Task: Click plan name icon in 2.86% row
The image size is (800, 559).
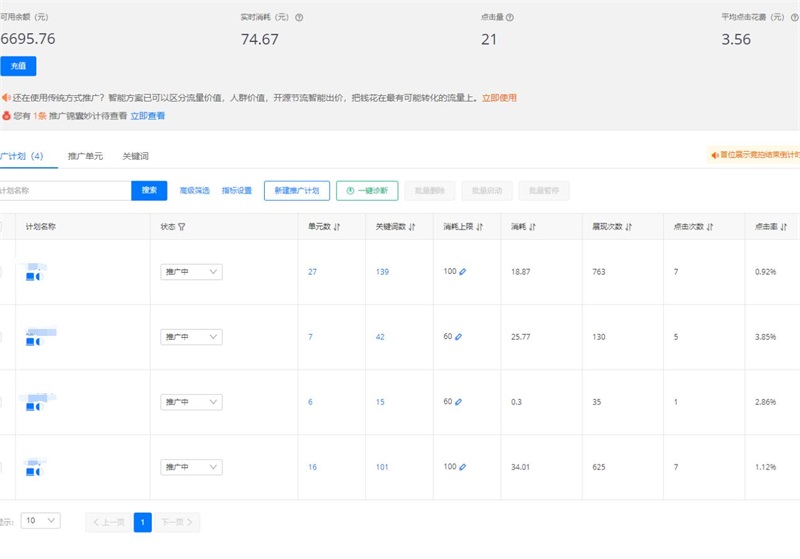Action: tap(35, 406)
